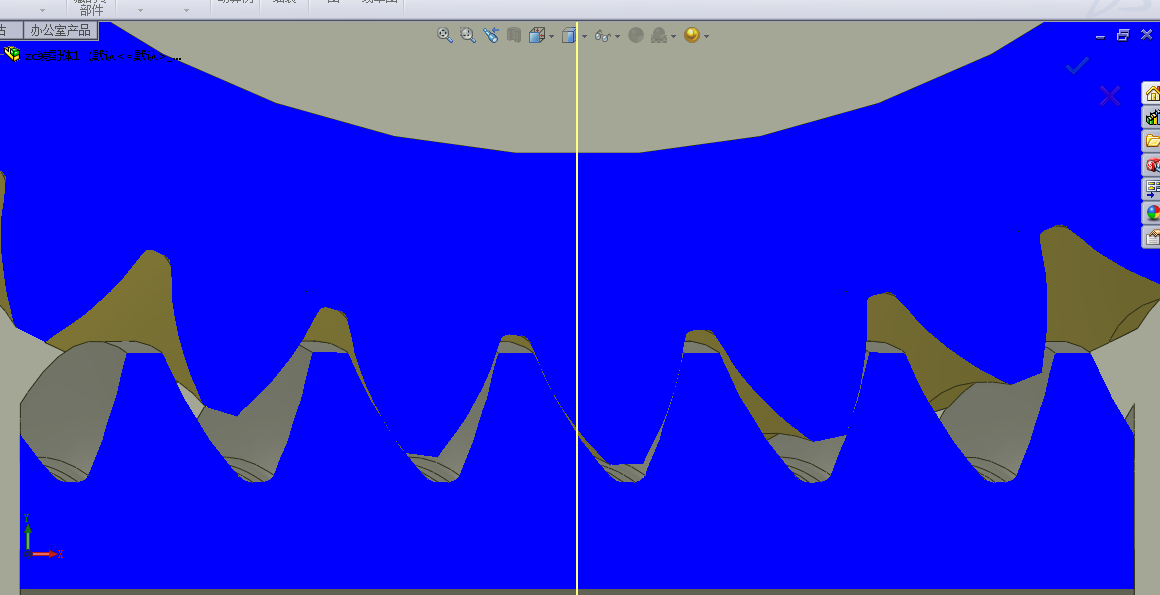Click the zc装配体1 assembly tree icon

click(x=12, y=53)
